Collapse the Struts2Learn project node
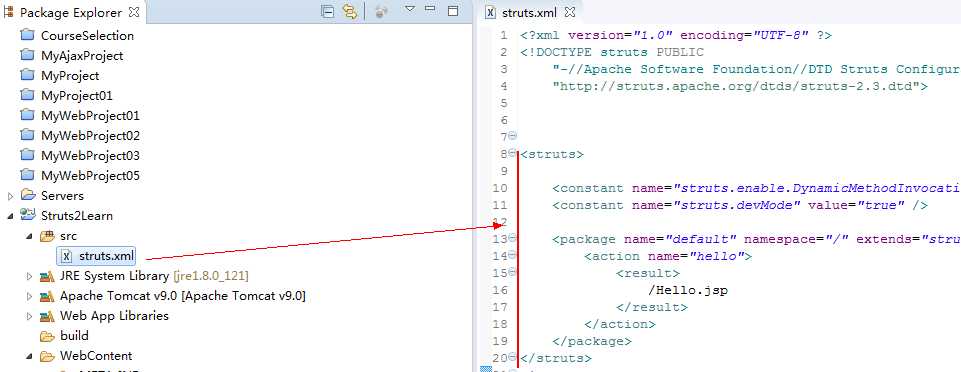Image resolution: width=961 pixels, height=372 pixels. (10, 216)
